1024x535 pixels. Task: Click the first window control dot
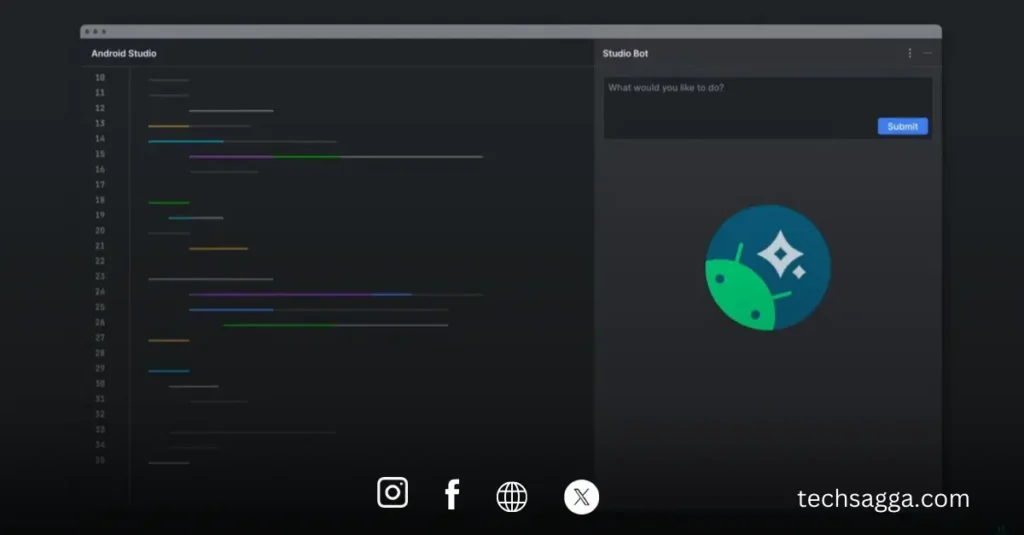pos(87,32)
